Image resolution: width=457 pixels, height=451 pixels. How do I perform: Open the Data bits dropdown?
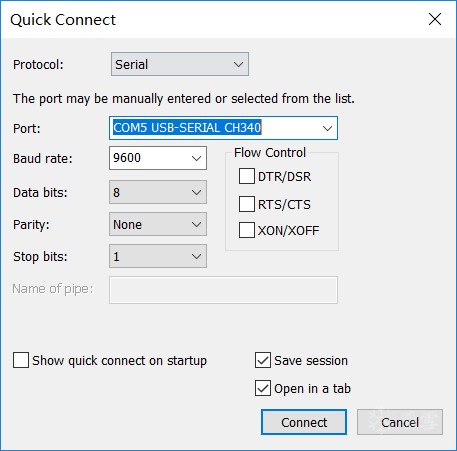(x=158, y=192)
